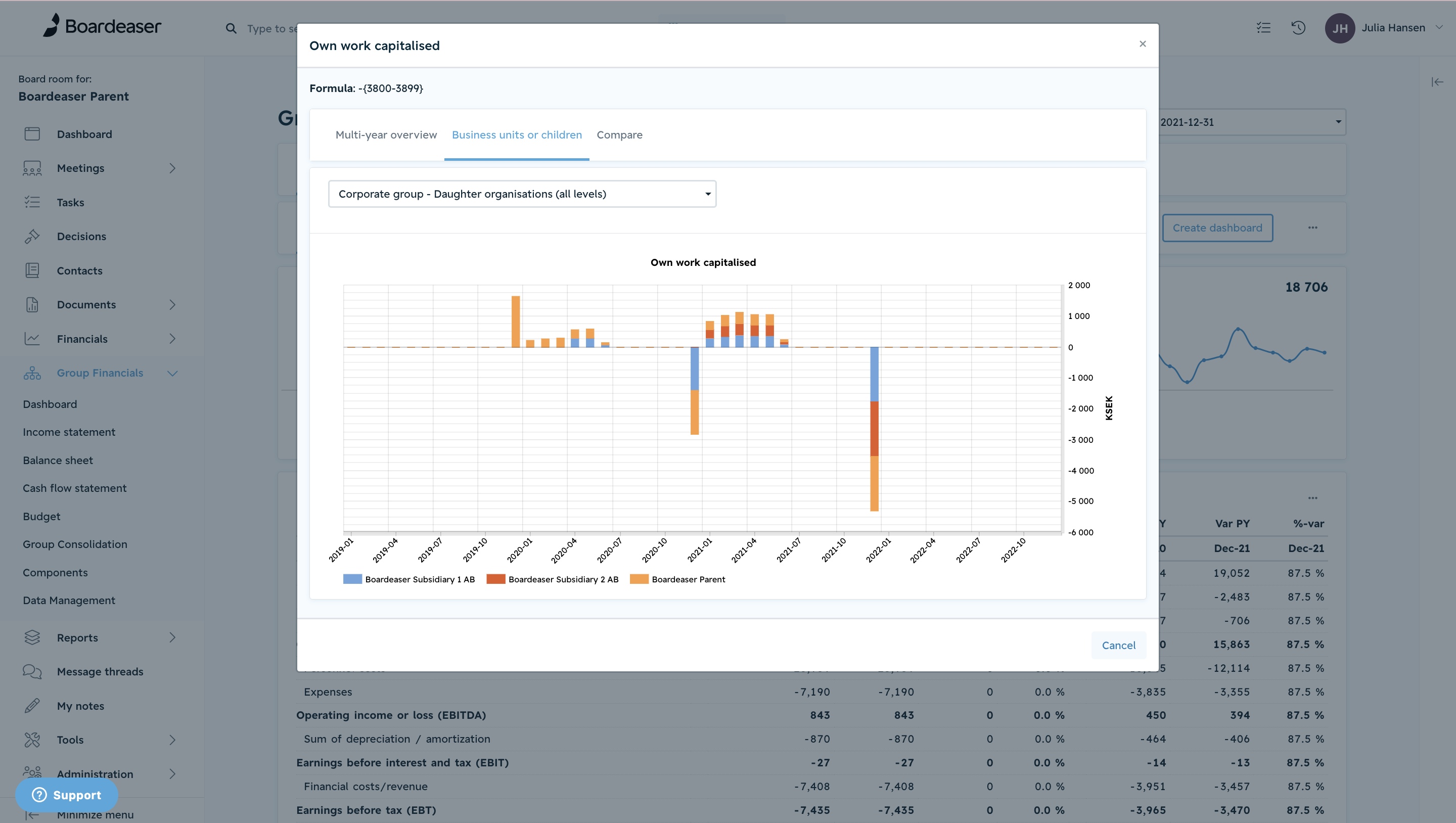The height and width of the screenshot is (823, 1456).
Task: Click the Expenses row label in table
Action: pyautogui.click(x=328, y=692)
